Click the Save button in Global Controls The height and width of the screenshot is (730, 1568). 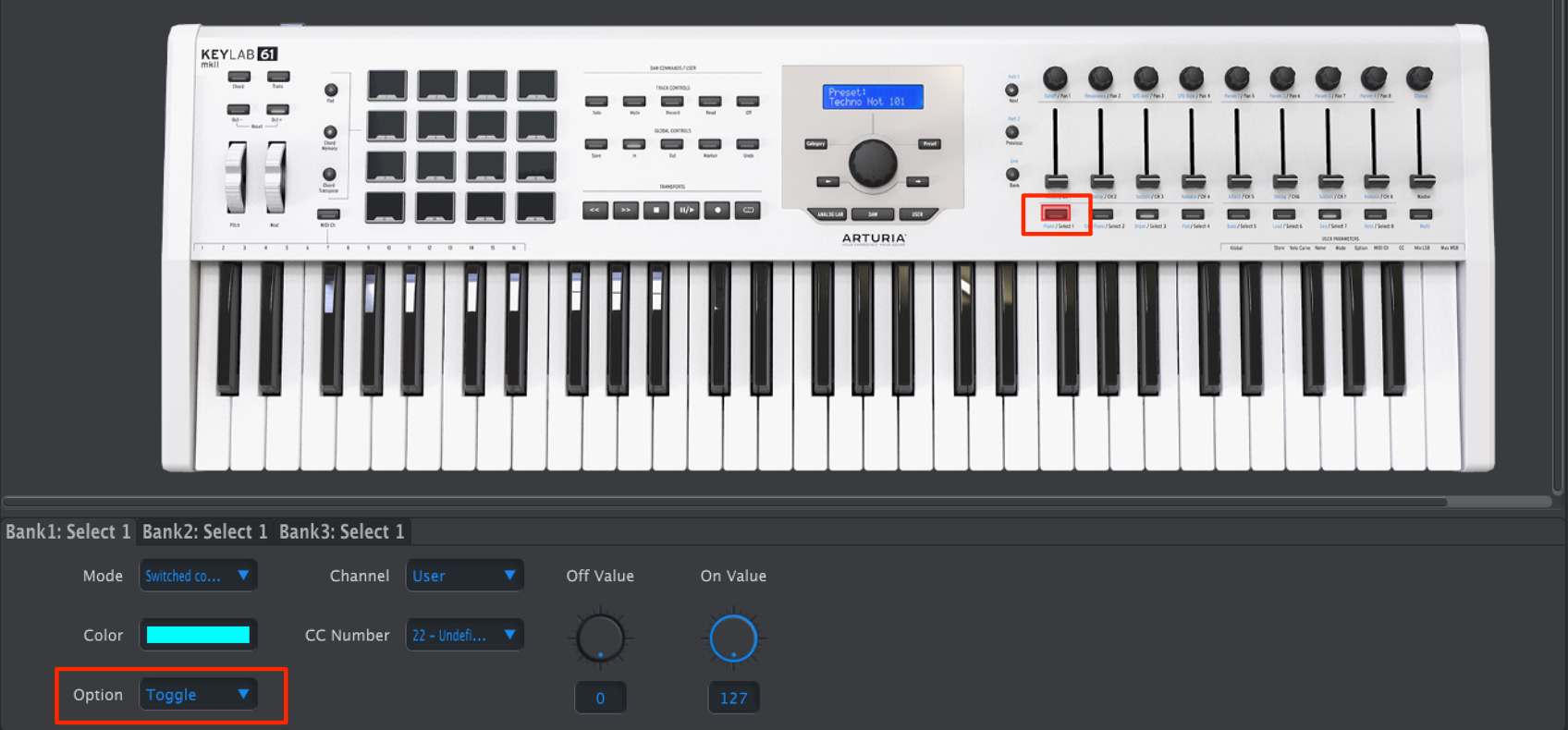pos(596,144)
